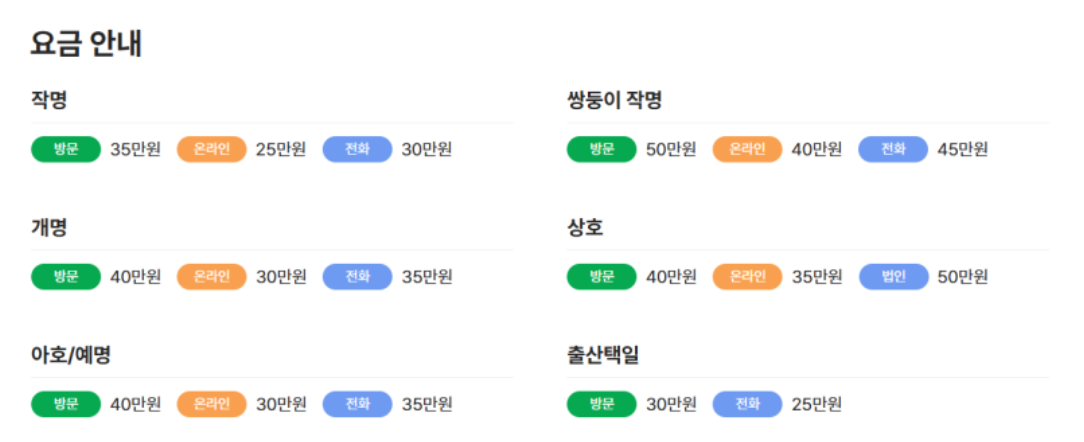Click the green 방문 badge under 개명
Screen dimensions: 1084x442
tap(66, 277)
